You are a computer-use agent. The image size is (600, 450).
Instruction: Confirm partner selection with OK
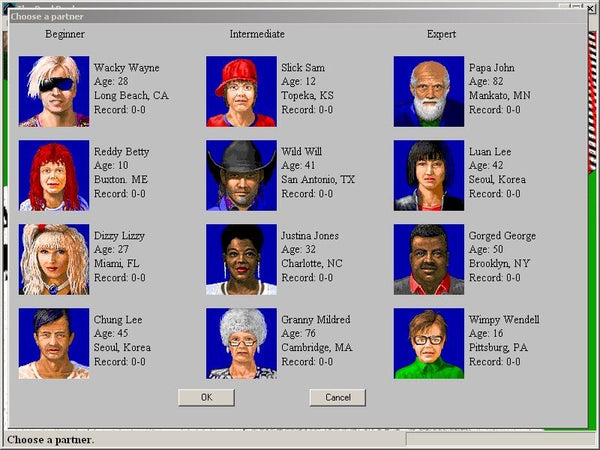click(206, 398)
